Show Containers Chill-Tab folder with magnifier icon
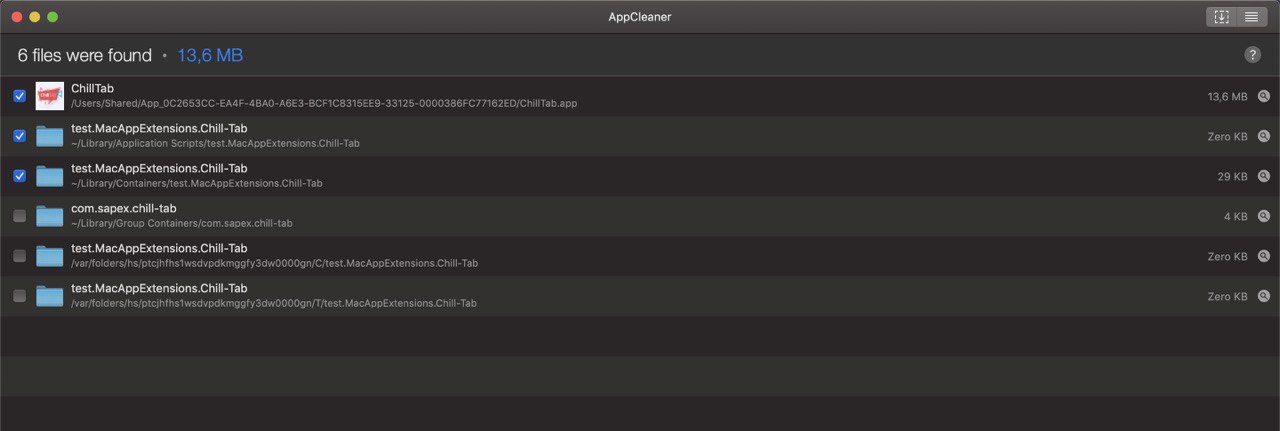This screenshot has height=431, width=1280. coord(1264,176)
